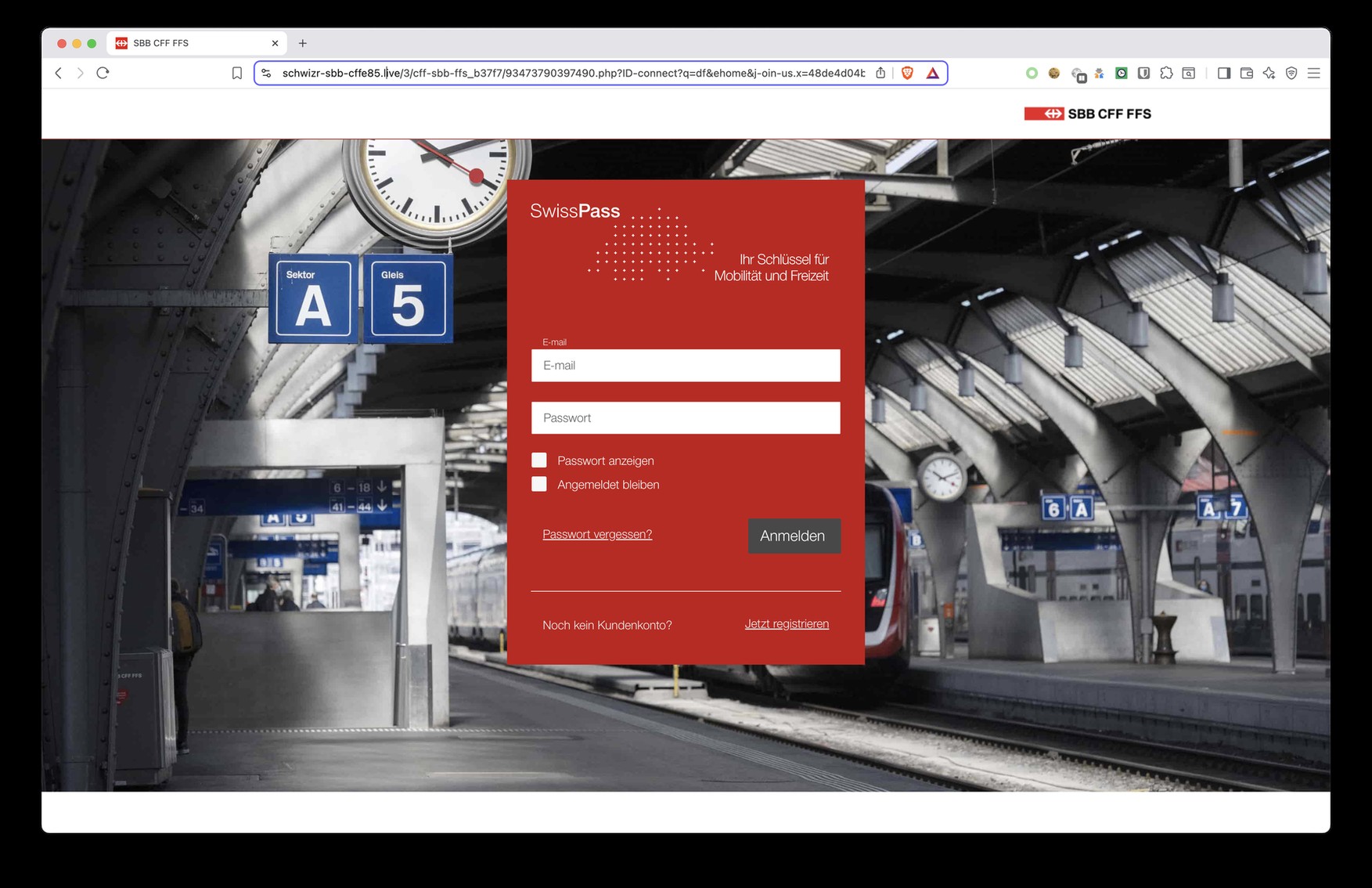Image resolution: width=1372 pixels, height=888 pixels.
Task: Open the browser hamburger menu
Action: [x=1314, y=73]
